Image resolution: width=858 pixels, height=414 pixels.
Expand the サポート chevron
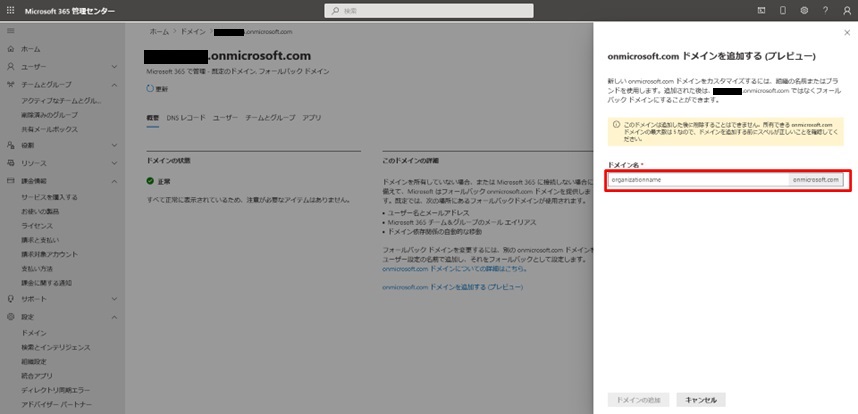(114, 299)
